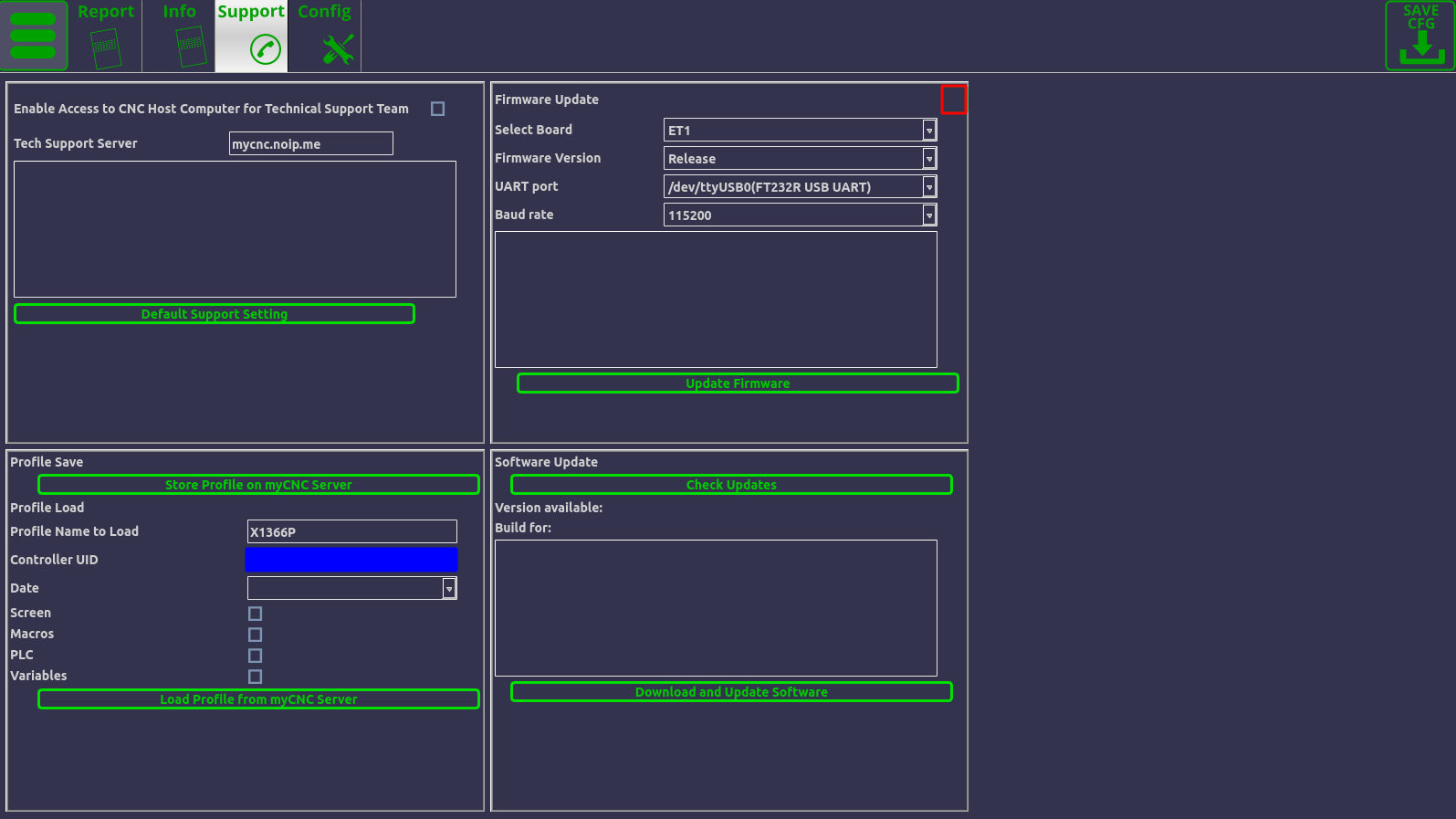Toggle the Screen checkbox

[x=256, y=614]
